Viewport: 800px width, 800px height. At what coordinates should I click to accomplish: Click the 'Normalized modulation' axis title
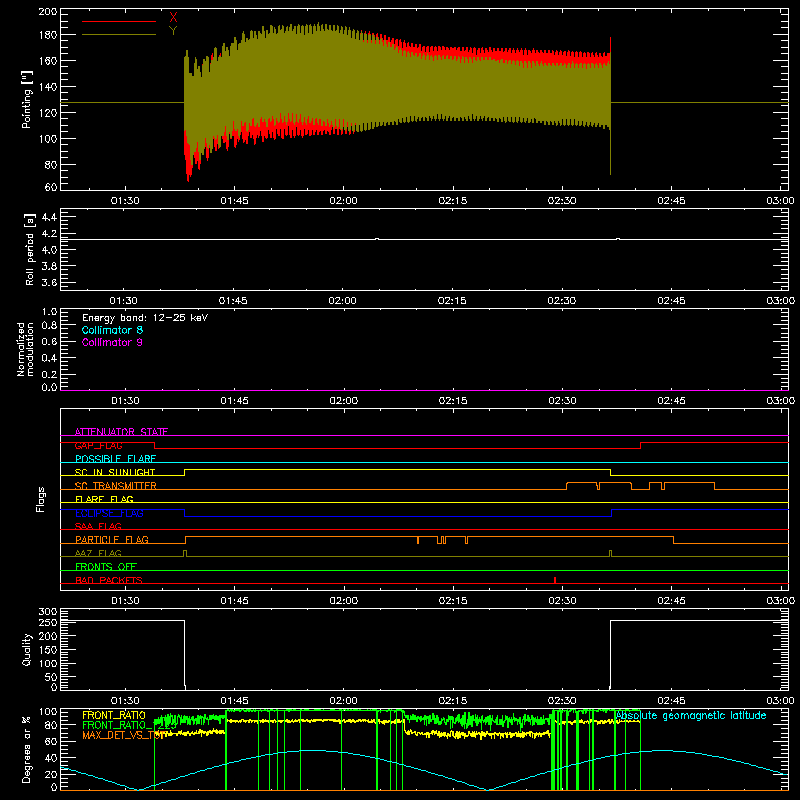click(x=25, y=349)
